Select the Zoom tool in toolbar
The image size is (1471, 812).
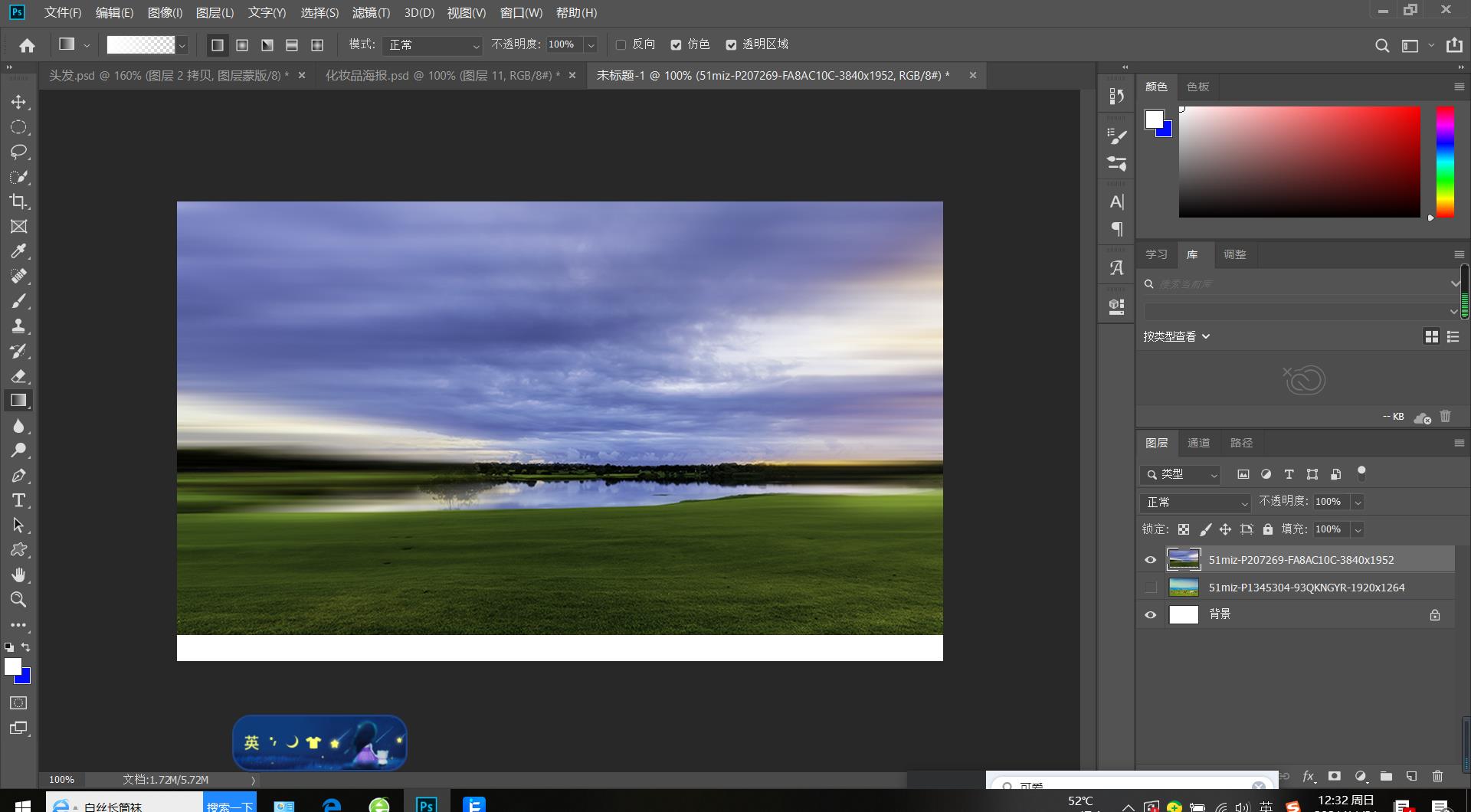coord(18,599)
